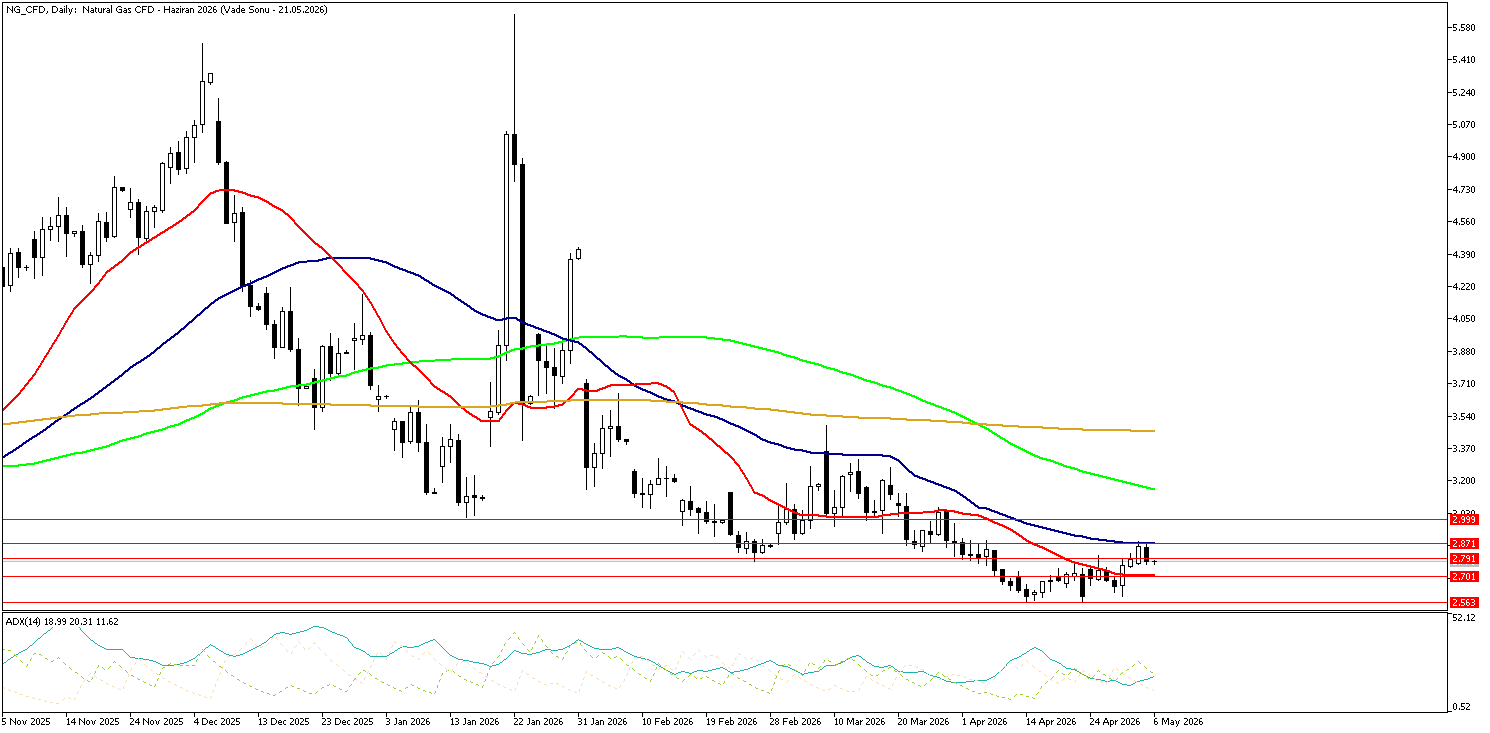
Task: Click the 3.370 value on the price axis
Action: (1466, 448)
